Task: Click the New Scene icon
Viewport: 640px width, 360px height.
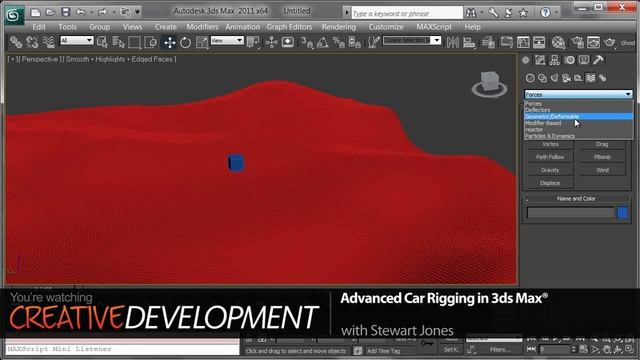Action: pyautogui.click(x=36, y=12)
